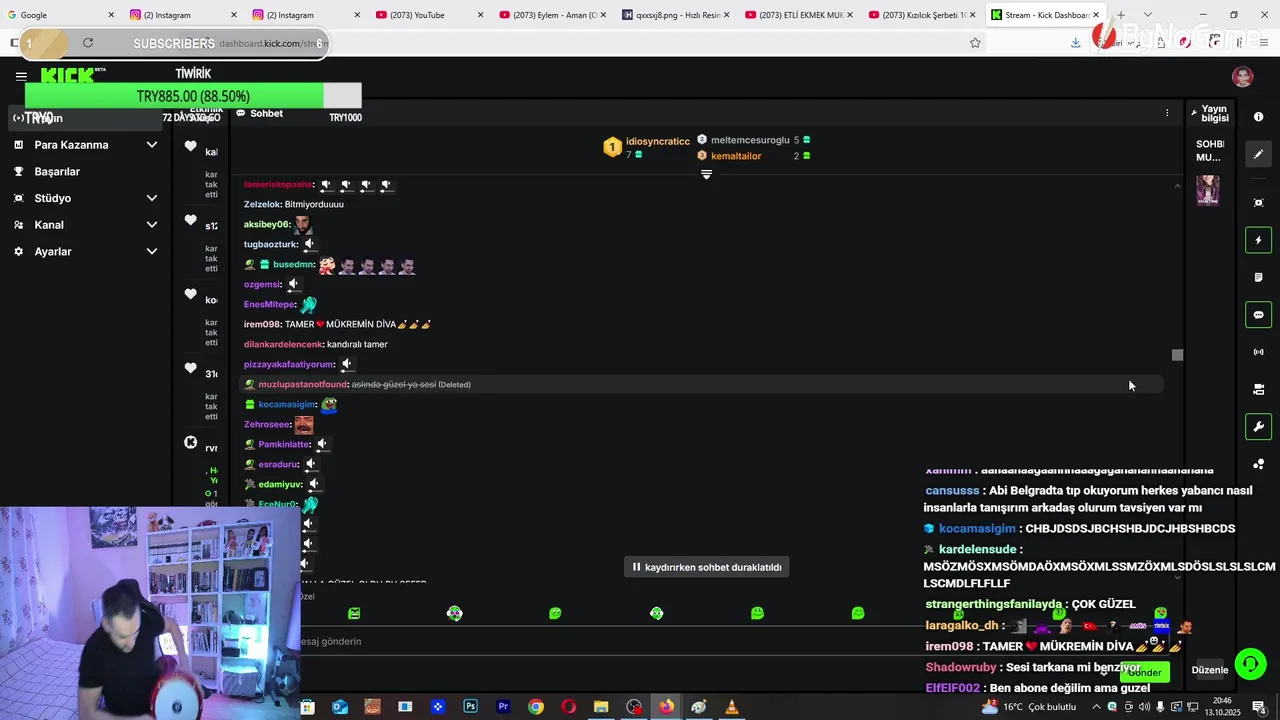
Task: Click the weather widget showing 16°C
Action: click(x=1029, y=707)
